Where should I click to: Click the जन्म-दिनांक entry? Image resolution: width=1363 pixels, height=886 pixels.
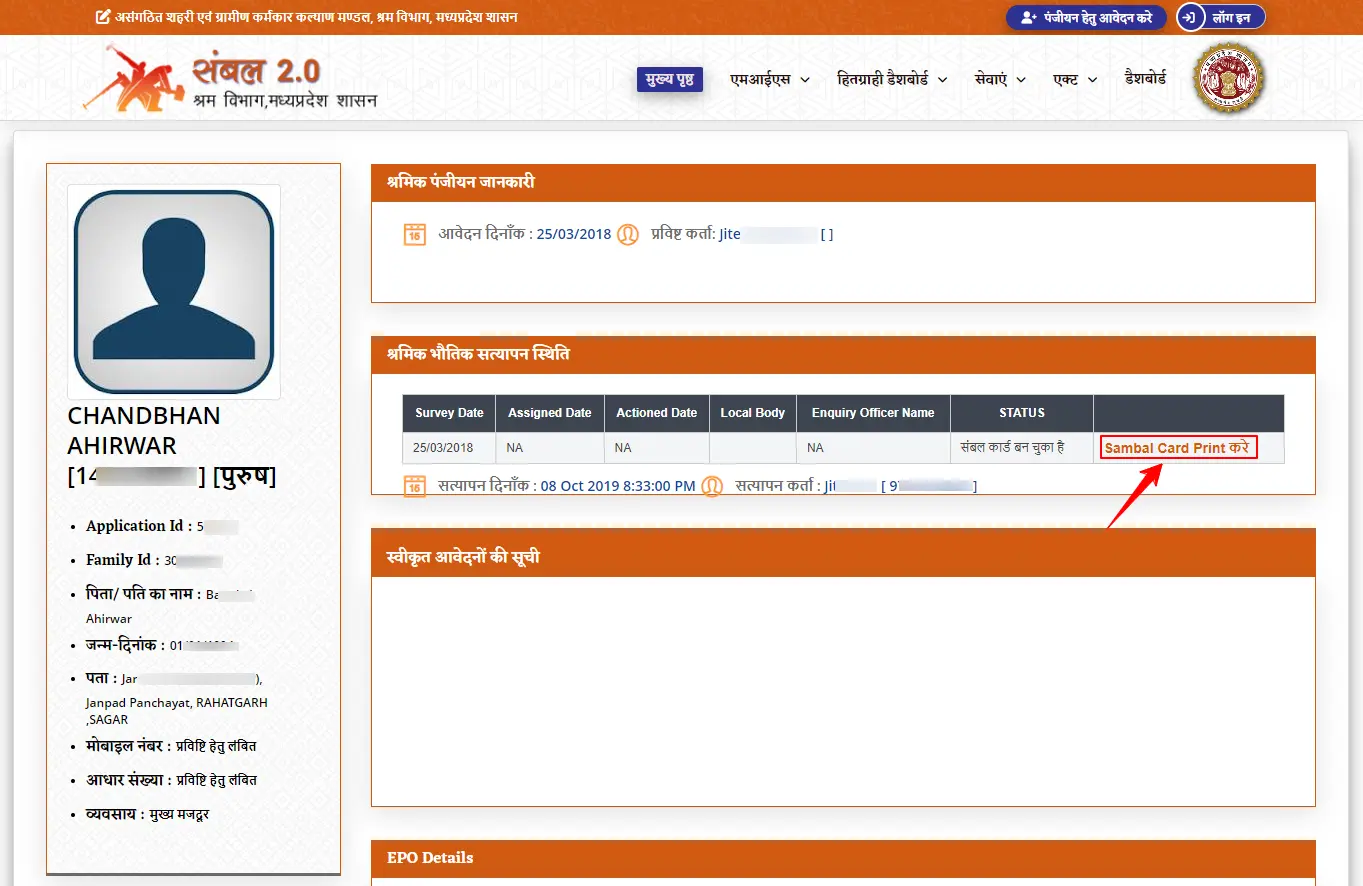click(x=162, y=645)
